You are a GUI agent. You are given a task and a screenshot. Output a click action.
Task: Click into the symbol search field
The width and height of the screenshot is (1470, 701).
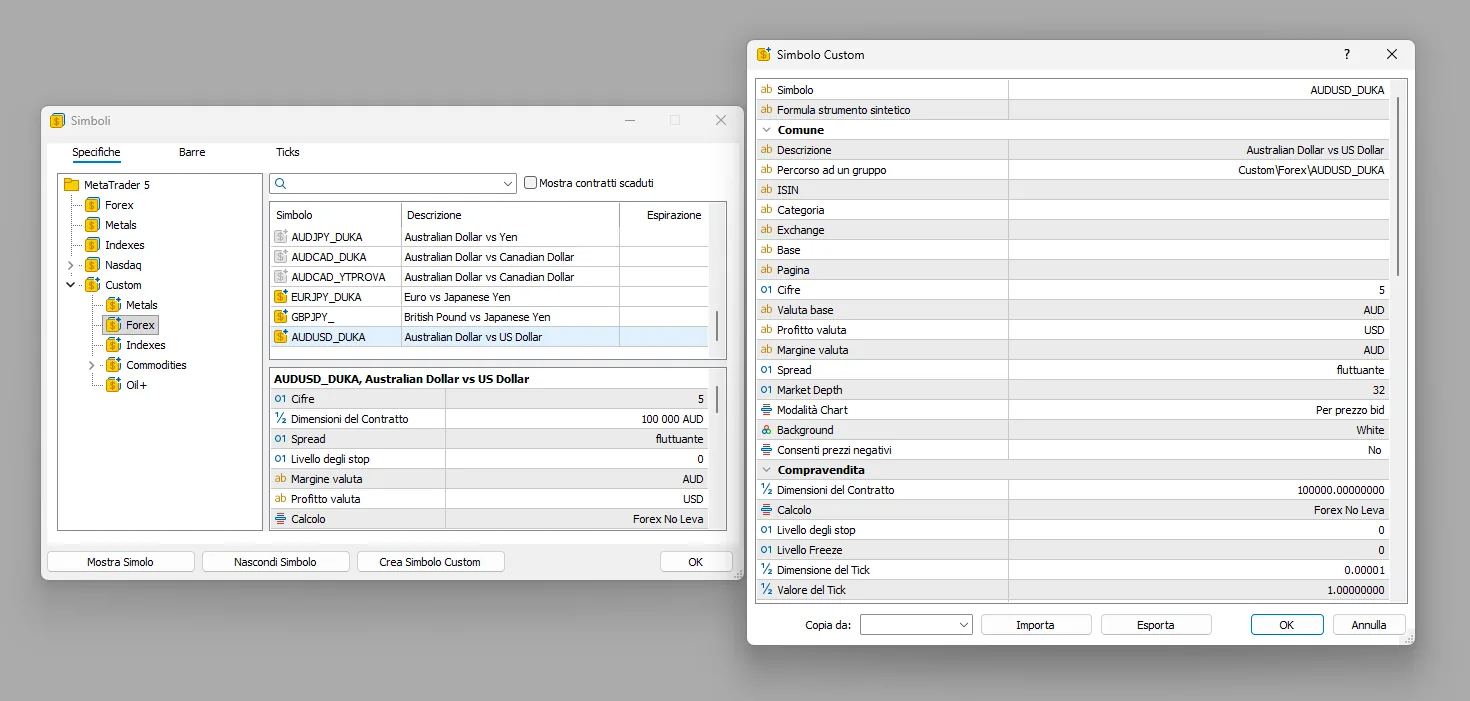tap(394, 184)
